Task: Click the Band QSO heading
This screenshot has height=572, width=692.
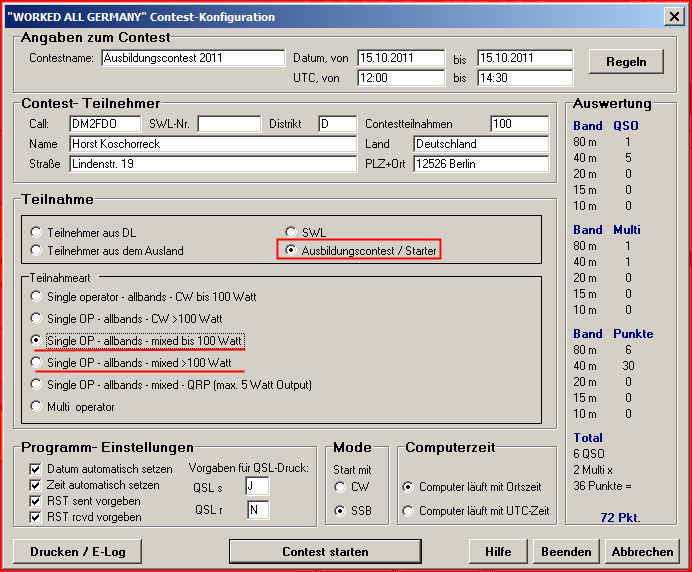Action: click(x=606, y=126)
